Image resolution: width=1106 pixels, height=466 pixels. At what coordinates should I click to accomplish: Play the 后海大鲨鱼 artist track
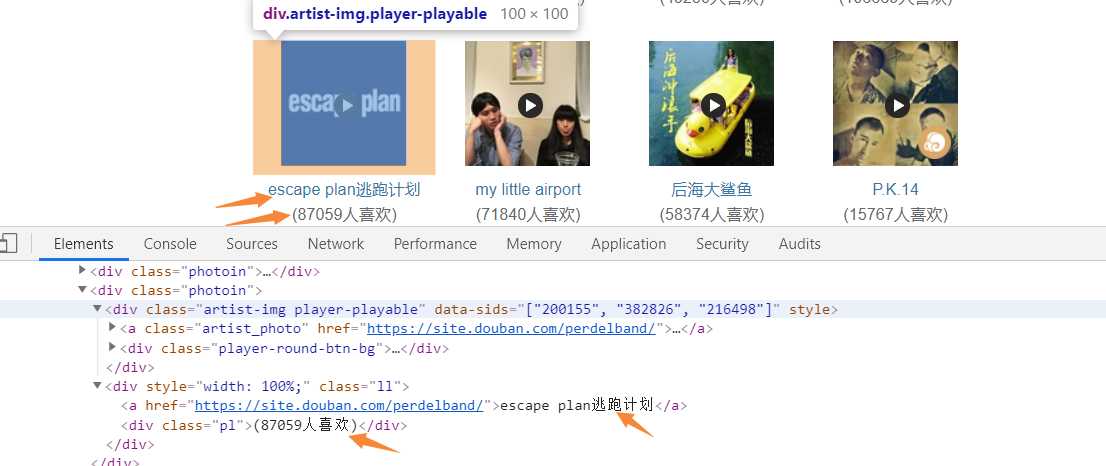[713, 106]
